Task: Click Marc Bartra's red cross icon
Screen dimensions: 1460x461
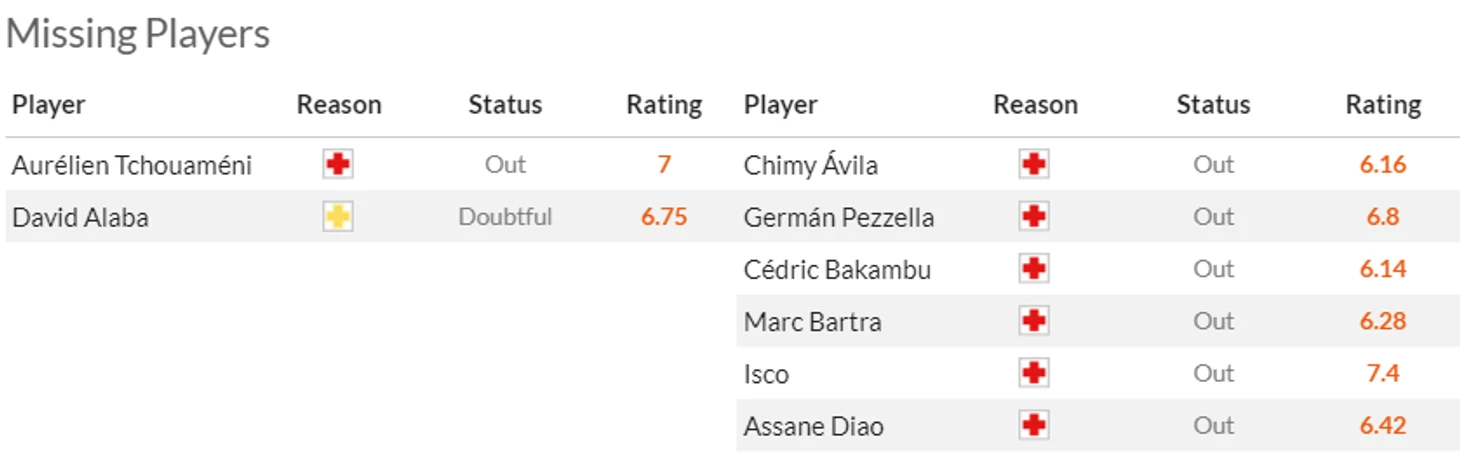Action: click(1034, 321)
